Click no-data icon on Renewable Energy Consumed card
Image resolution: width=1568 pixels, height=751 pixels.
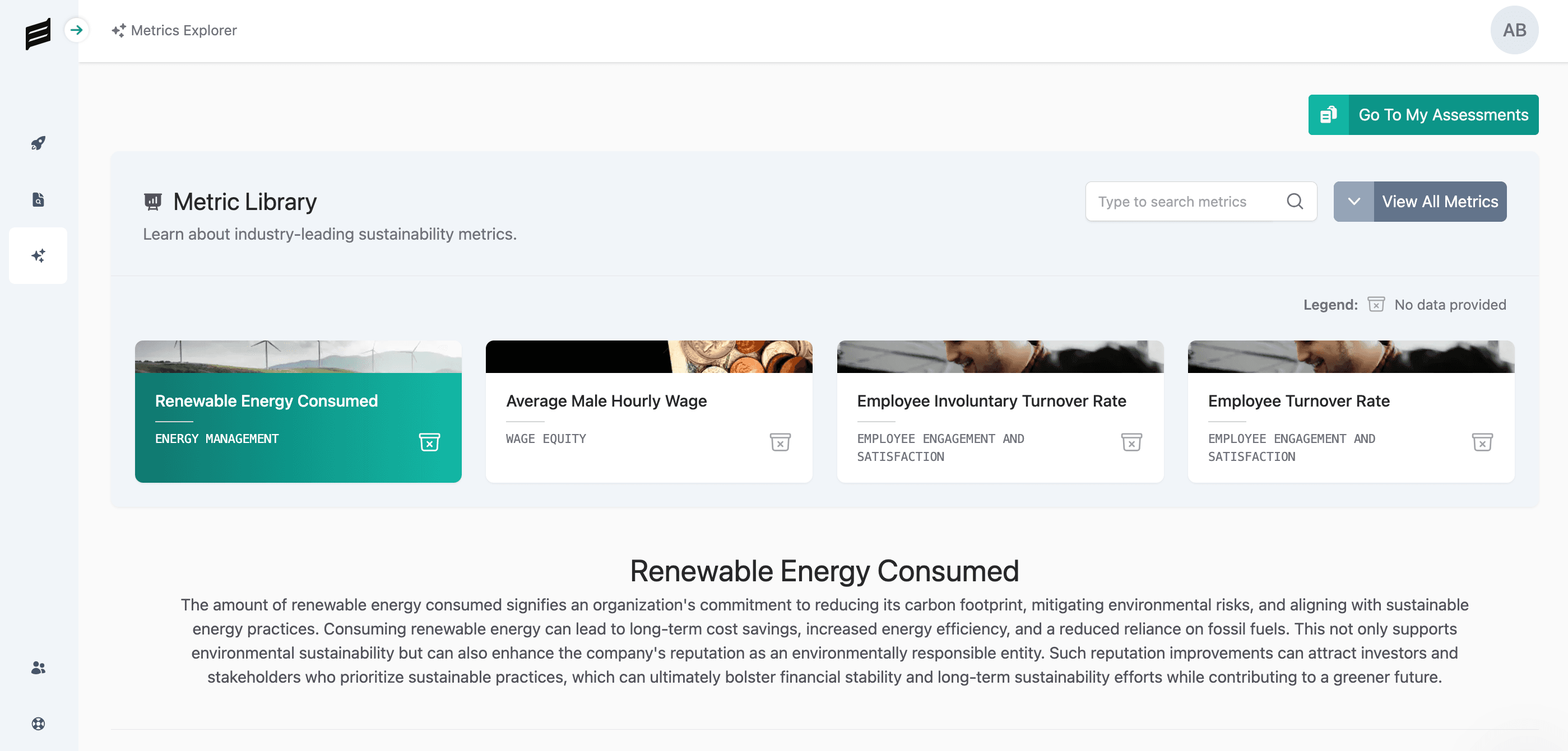pyautogui.click(x=429, y=442)
